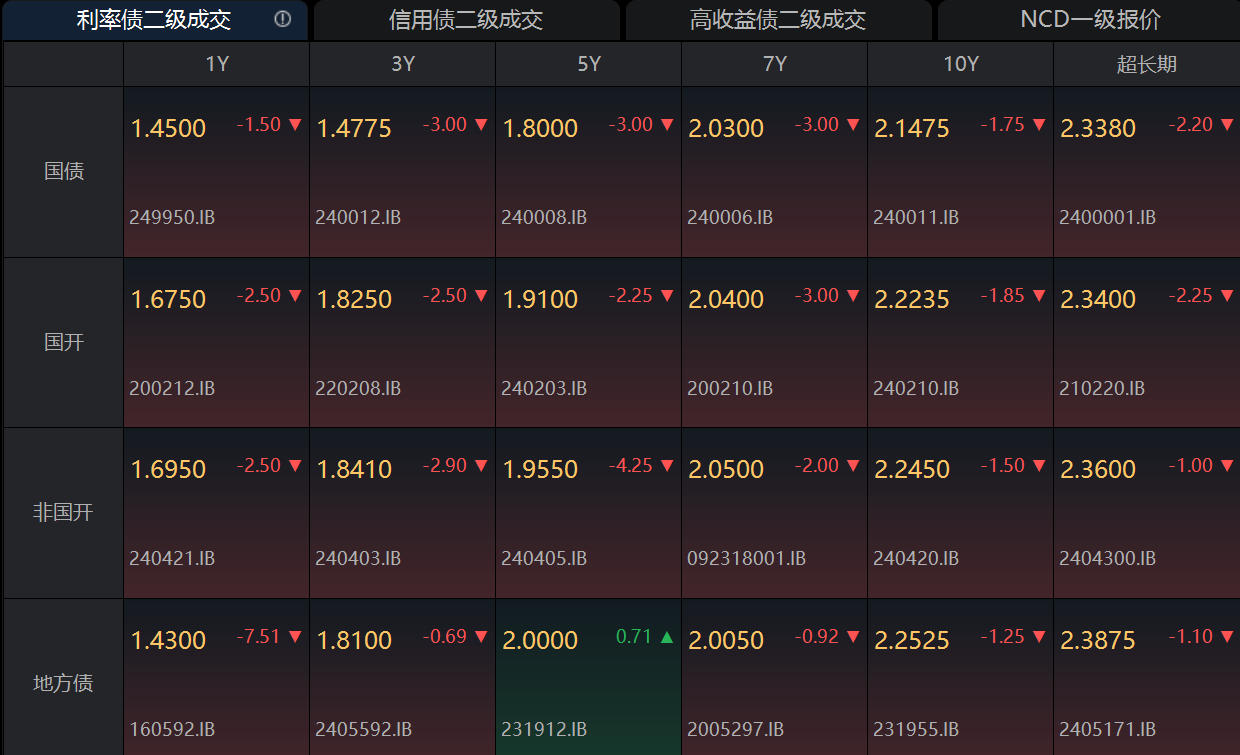Select the 1Y column header
Viewport: 1240px width, 755px height.
tap(217, 64)
